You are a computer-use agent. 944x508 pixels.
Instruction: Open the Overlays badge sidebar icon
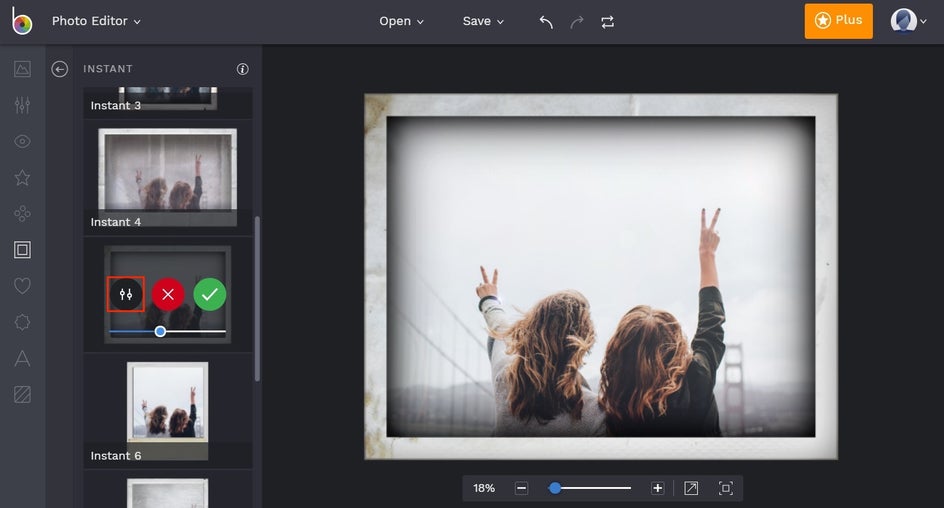point(22,322)
